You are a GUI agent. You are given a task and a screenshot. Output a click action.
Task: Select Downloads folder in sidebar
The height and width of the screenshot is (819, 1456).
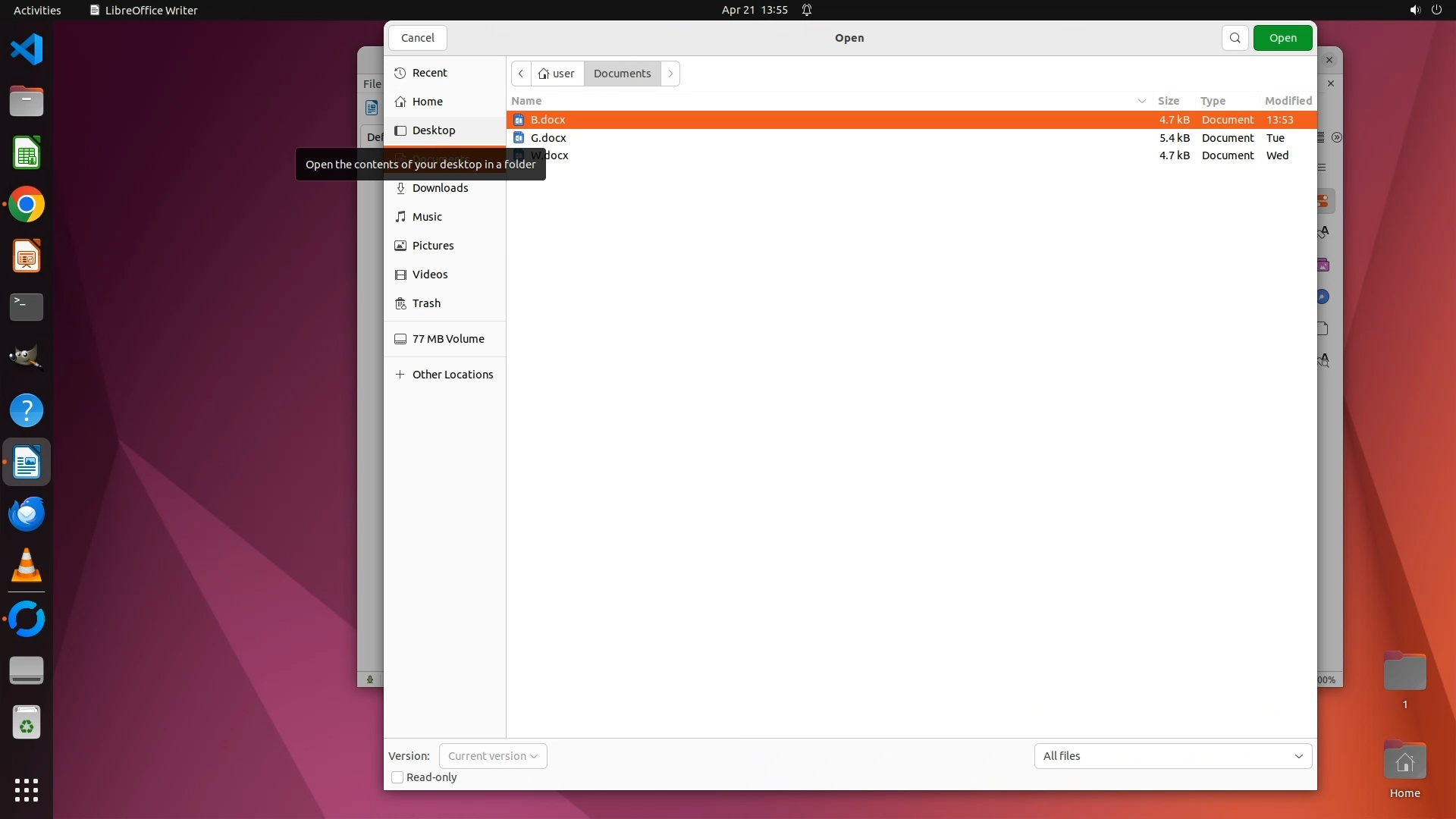(x=440, y=188)
